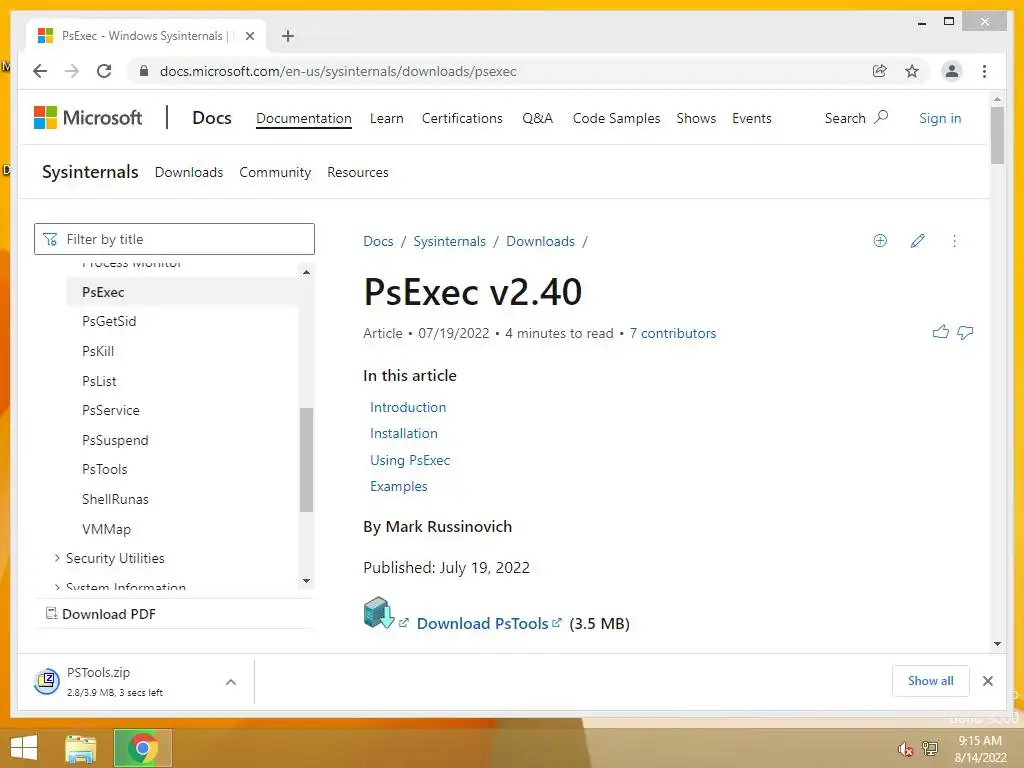Image resolution: width=1024 pixels, height=768 pixels.
Task: Open a new browser tab
Action: (x=288, y=36)
